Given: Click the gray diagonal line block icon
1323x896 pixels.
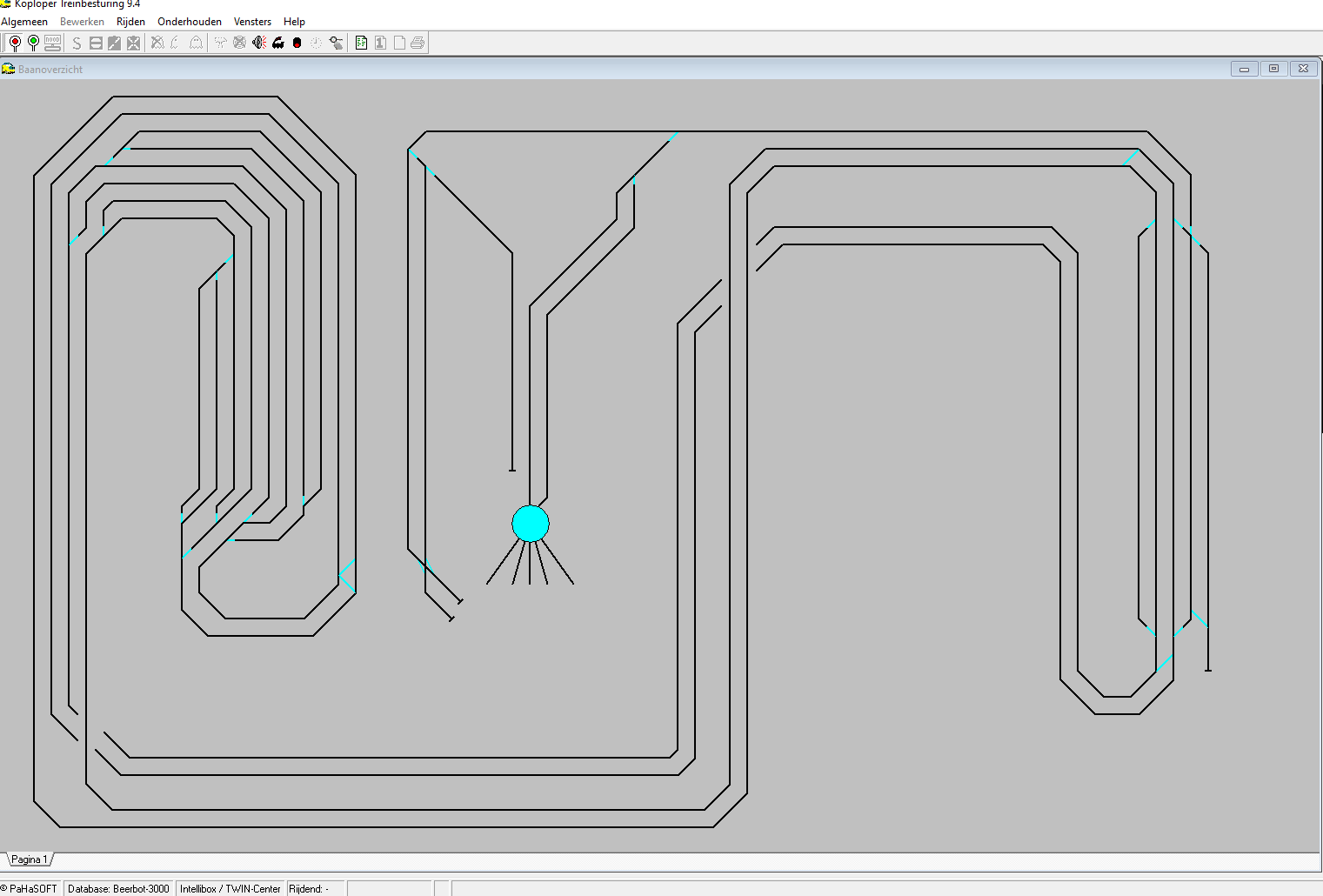Looking at the screenshot, I should point(114,43).
